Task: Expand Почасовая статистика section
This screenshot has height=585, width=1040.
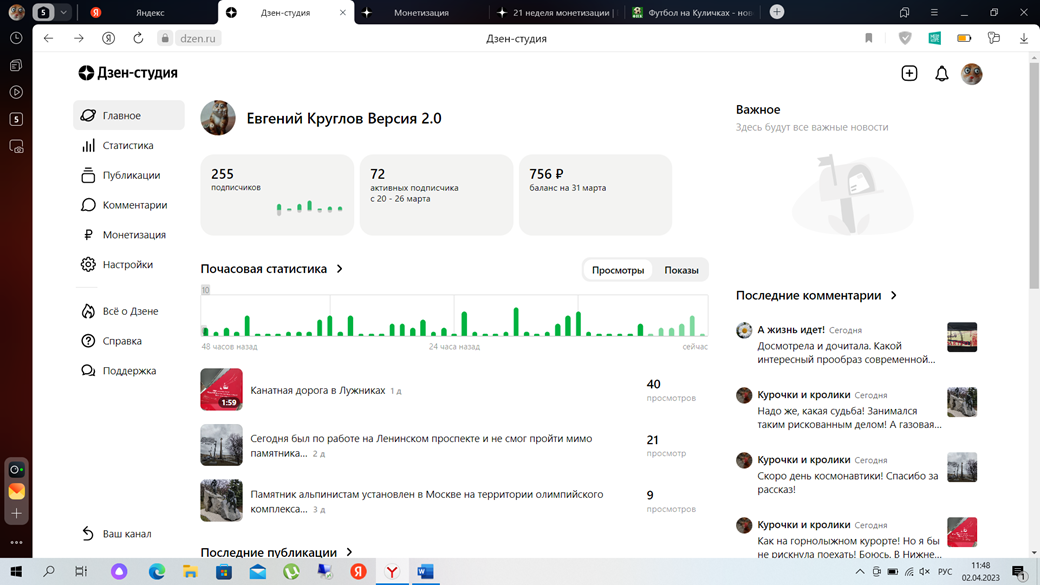Action: [x=272, y=269]
